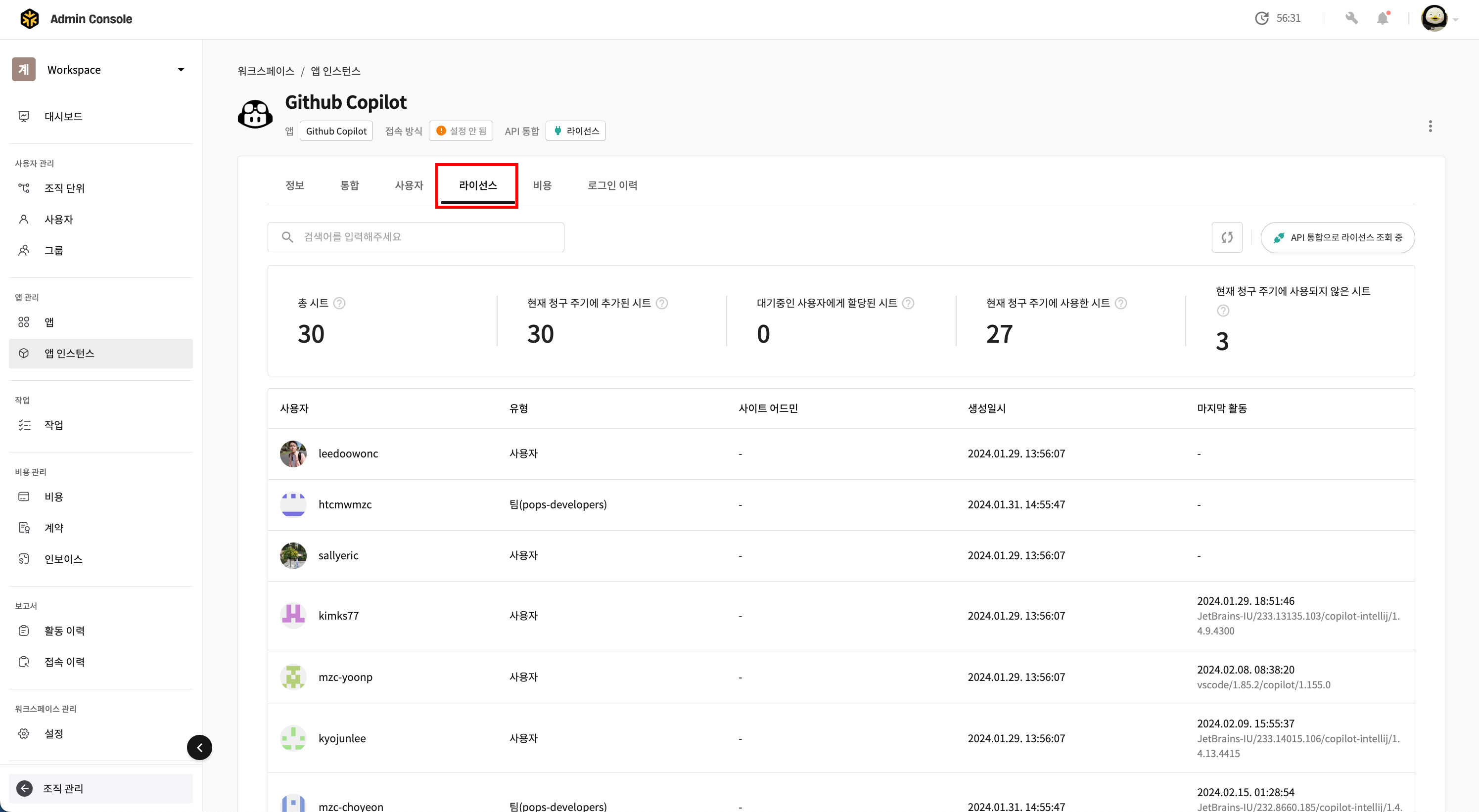Open 활동 이력 report

click(100, 631)
